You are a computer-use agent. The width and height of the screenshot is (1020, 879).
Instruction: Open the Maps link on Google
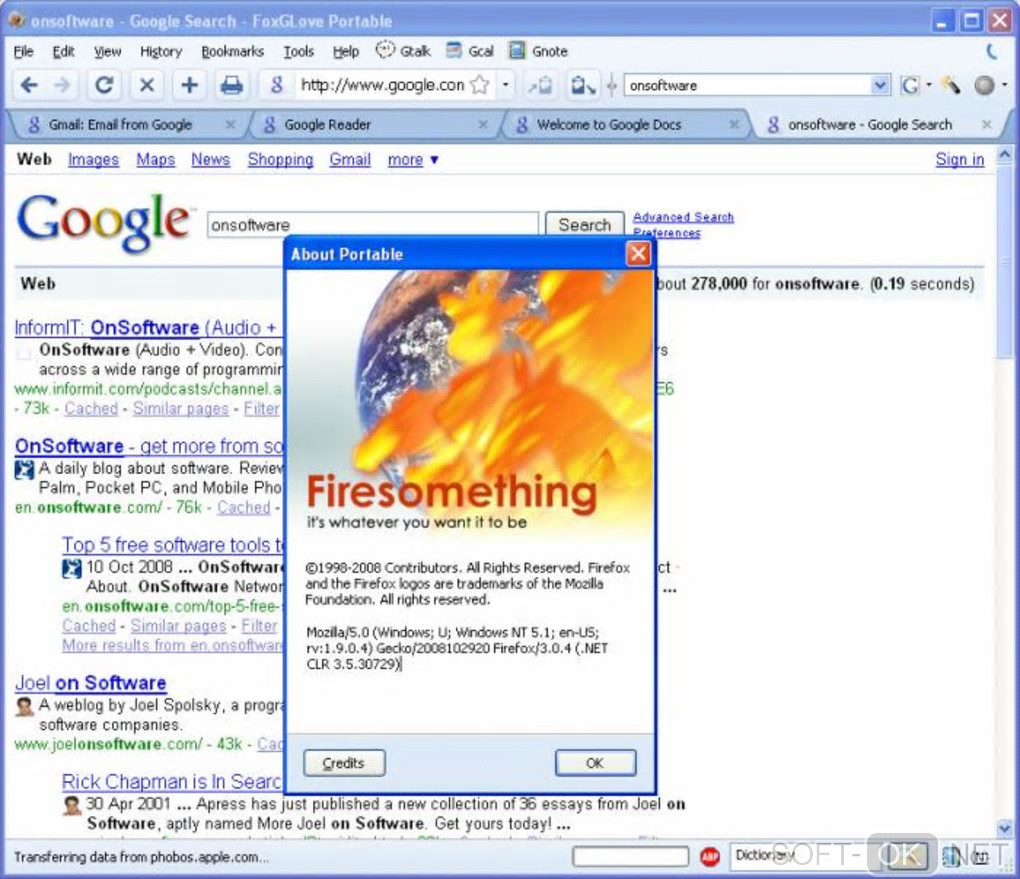pyautogui.click(x=155, y=159)
